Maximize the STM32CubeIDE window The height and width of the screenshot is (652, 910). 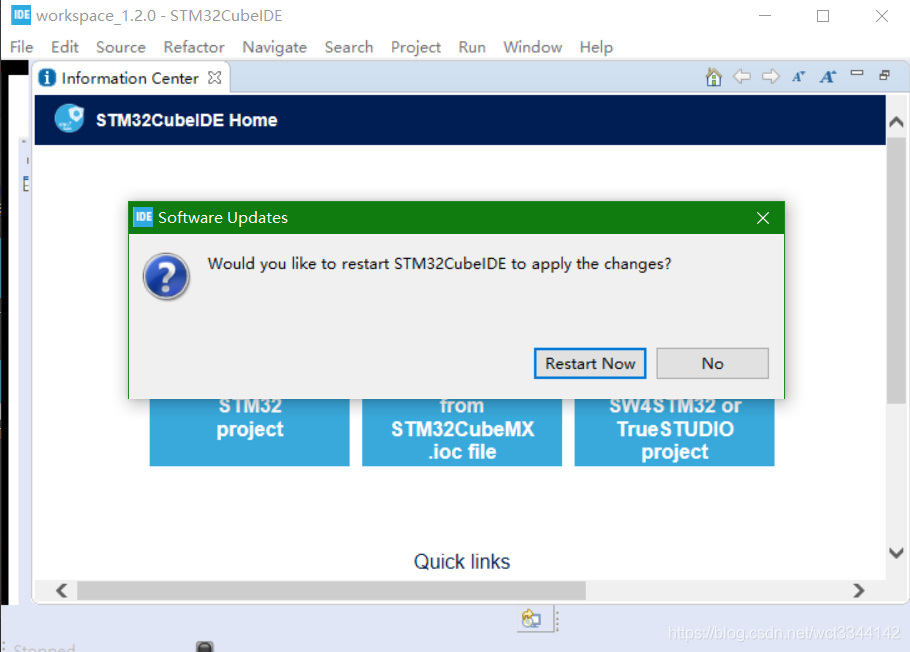tap(823, 16)
